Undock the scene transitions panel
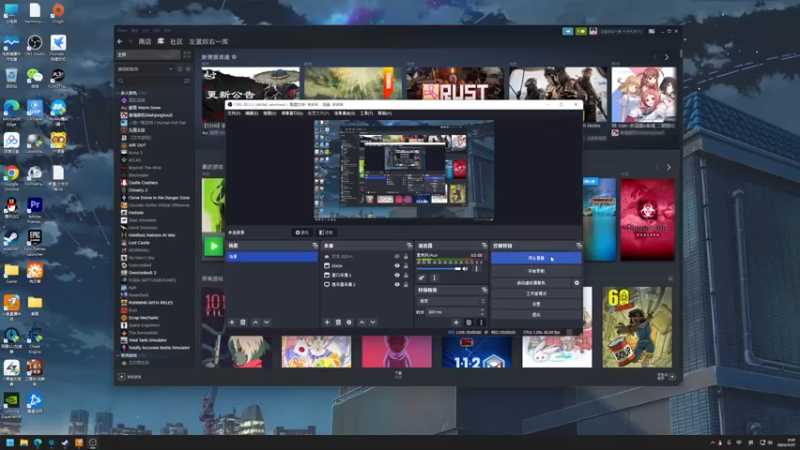The height and width of the screenshot is (450, 800). [484, 290]
